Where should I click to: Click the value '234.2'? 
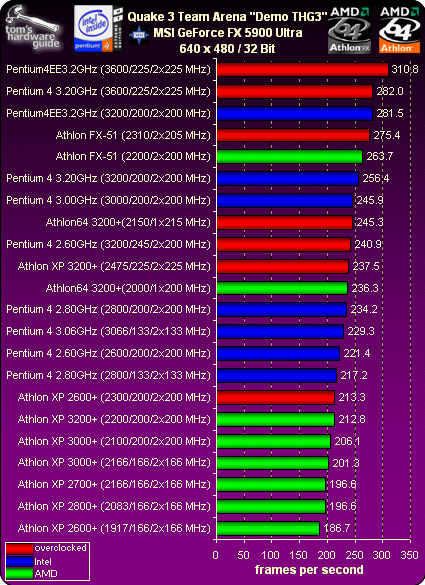(364, 309)
